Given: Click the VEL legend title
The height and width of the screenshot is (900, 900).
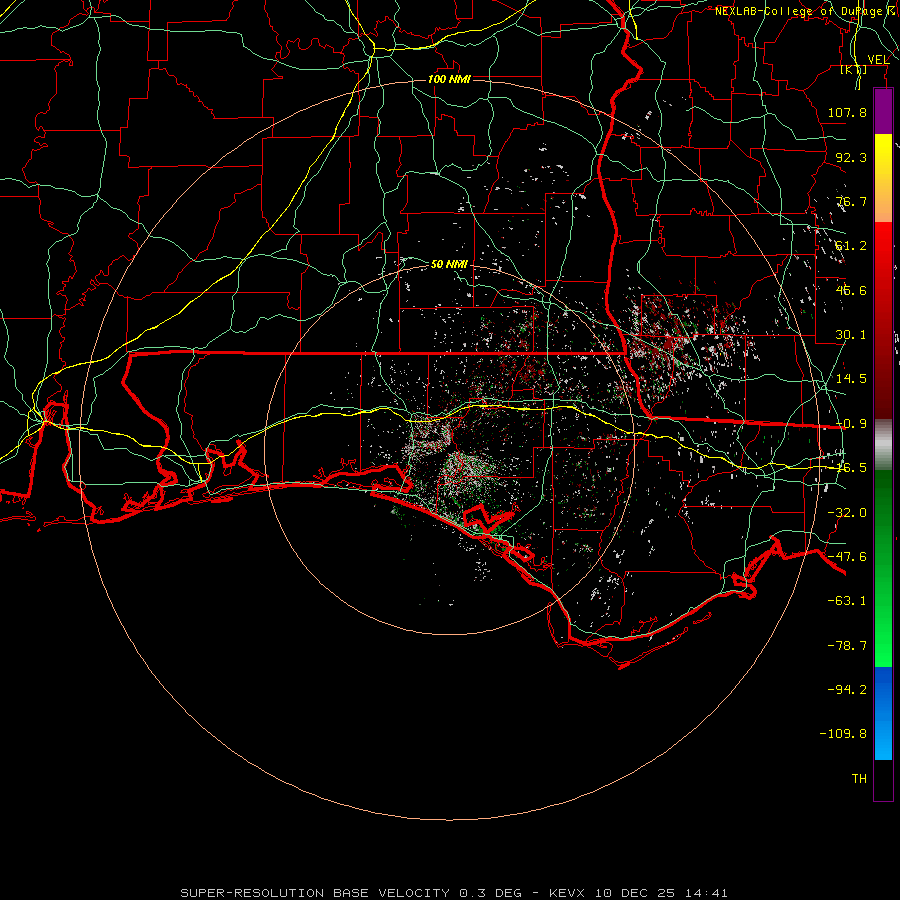Looking at the screenshot, I should click(x=878, y=60).
